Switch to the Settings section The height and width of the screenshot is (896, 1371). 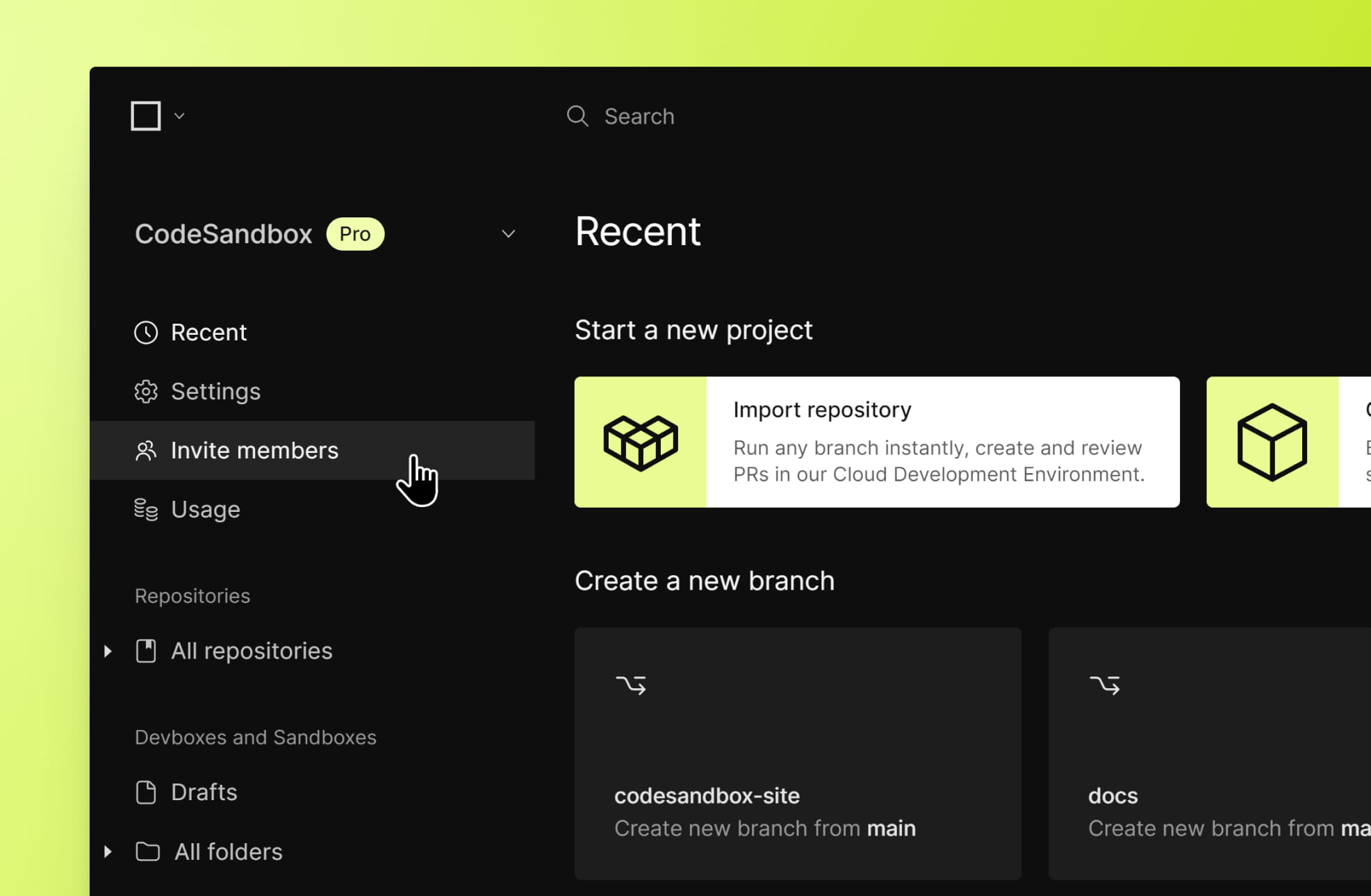[215, 391]
